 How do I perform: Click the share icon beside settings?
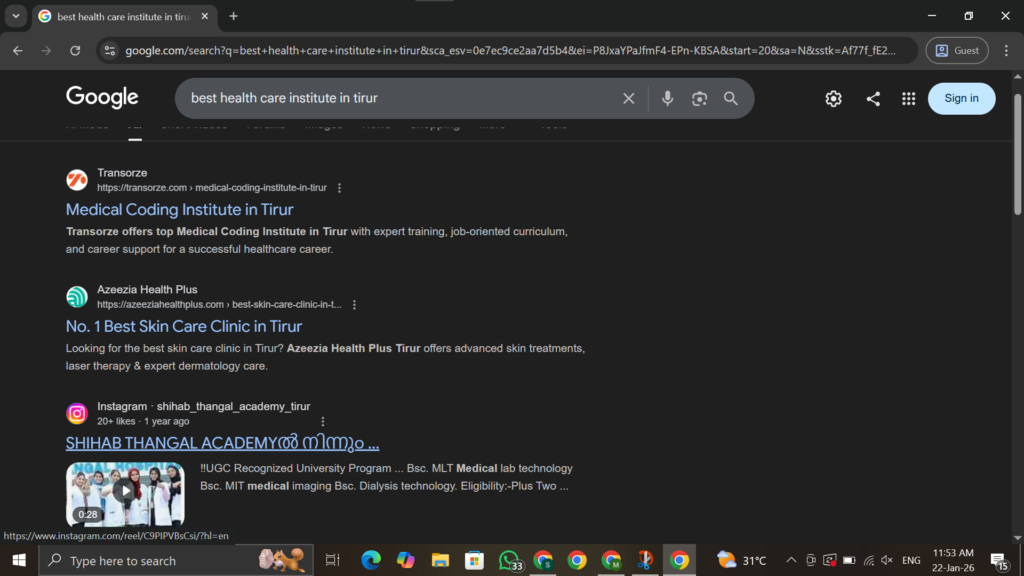(x=873, y=98)
